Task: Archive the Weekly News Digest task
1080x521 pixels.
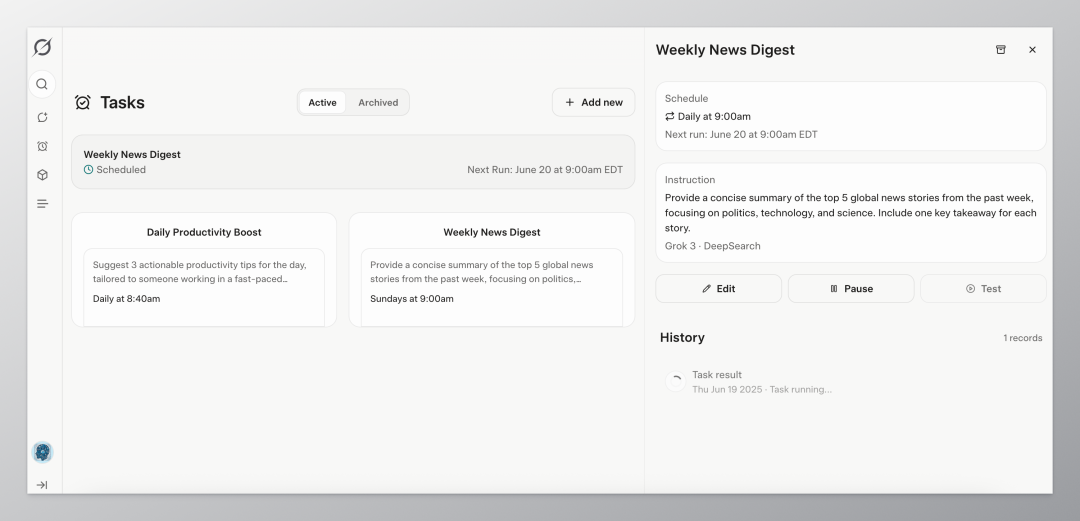Action: [x=1001, y=50]
